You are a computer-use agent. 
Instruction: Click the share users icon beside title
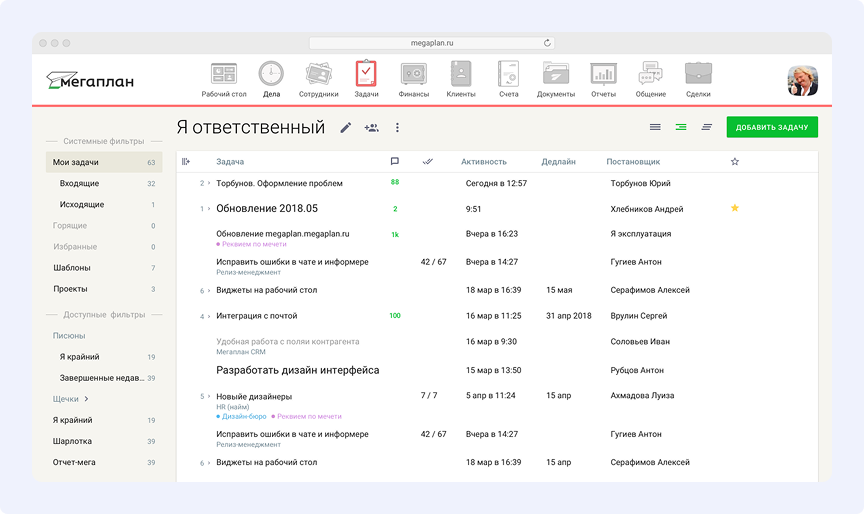tap(371, 128)
